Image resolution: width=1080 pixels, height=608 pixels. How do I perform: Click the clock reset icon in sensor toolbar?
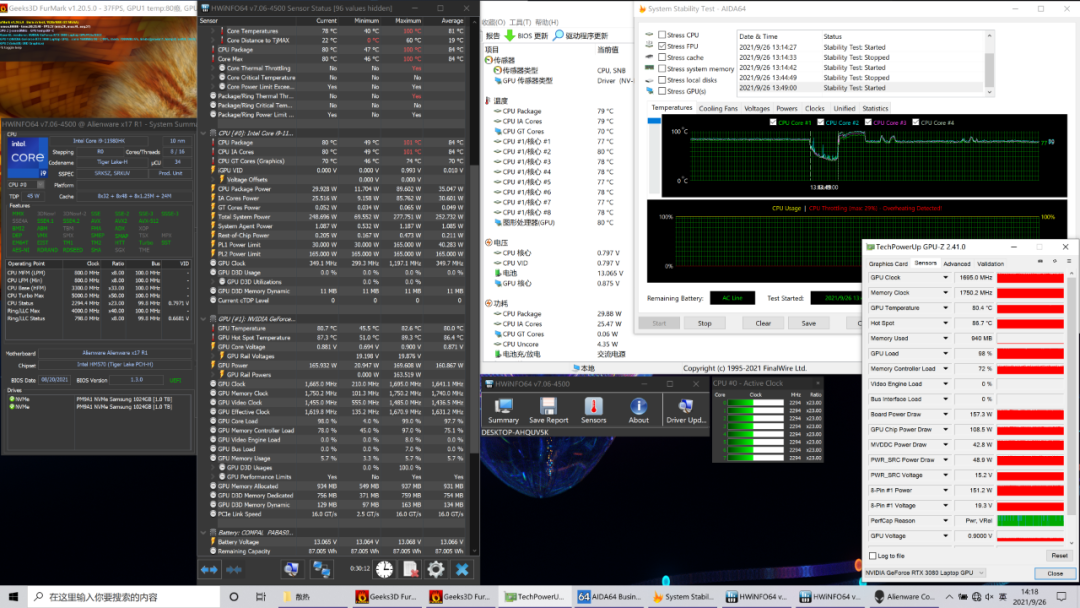385,569
